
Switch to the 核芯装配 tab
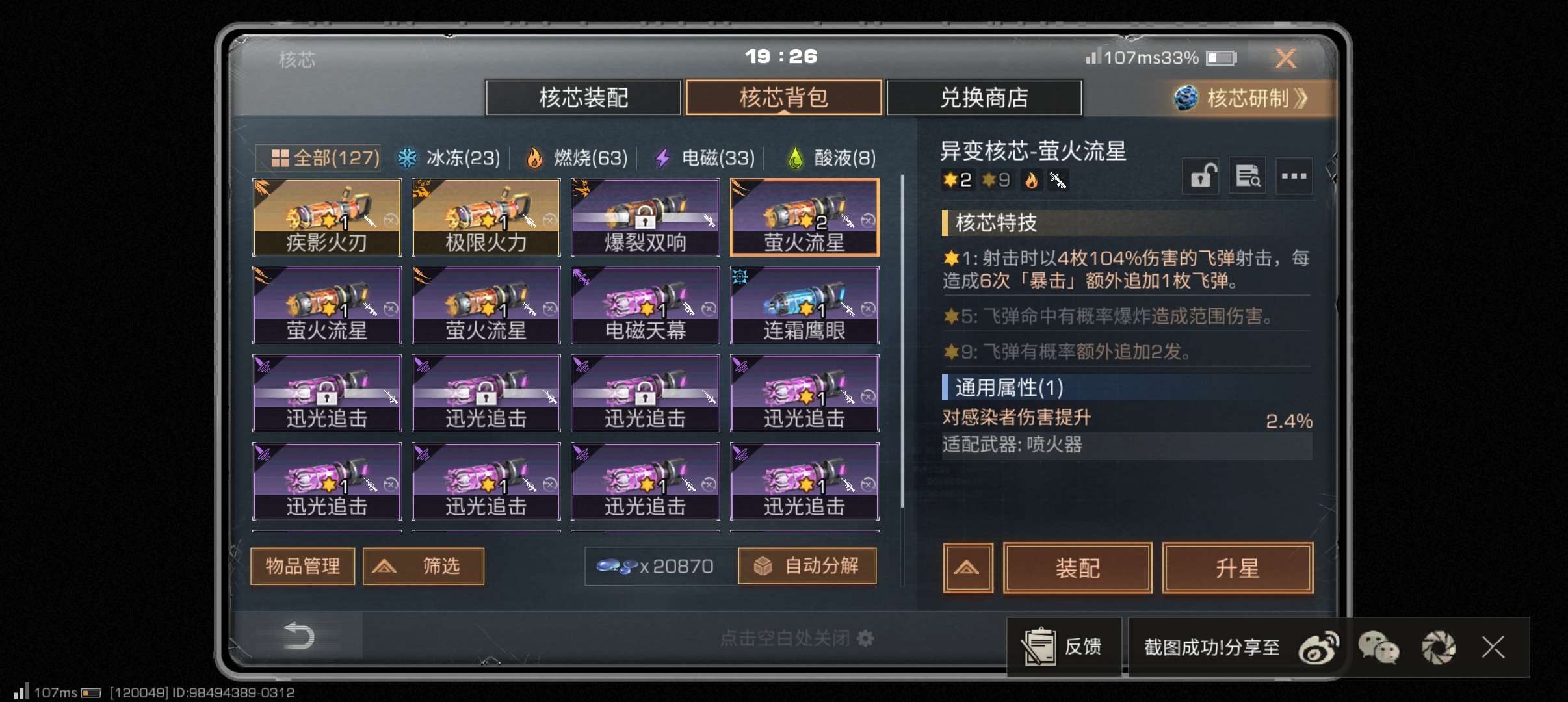[x=583, y=98]
